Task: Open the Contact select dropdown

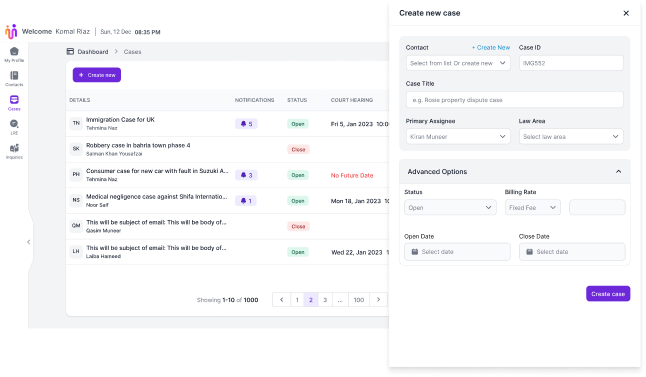Action: (458, 63)
